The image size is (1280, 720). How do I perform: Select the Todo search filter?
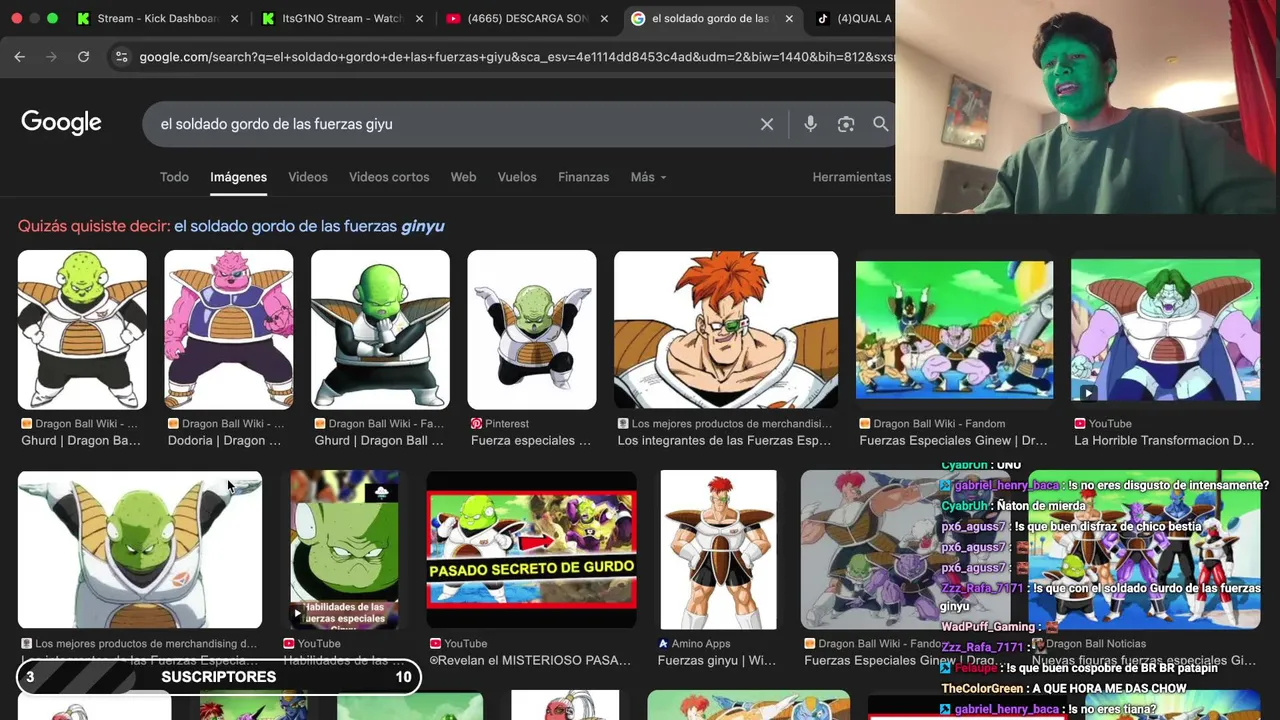pos(174,177)
